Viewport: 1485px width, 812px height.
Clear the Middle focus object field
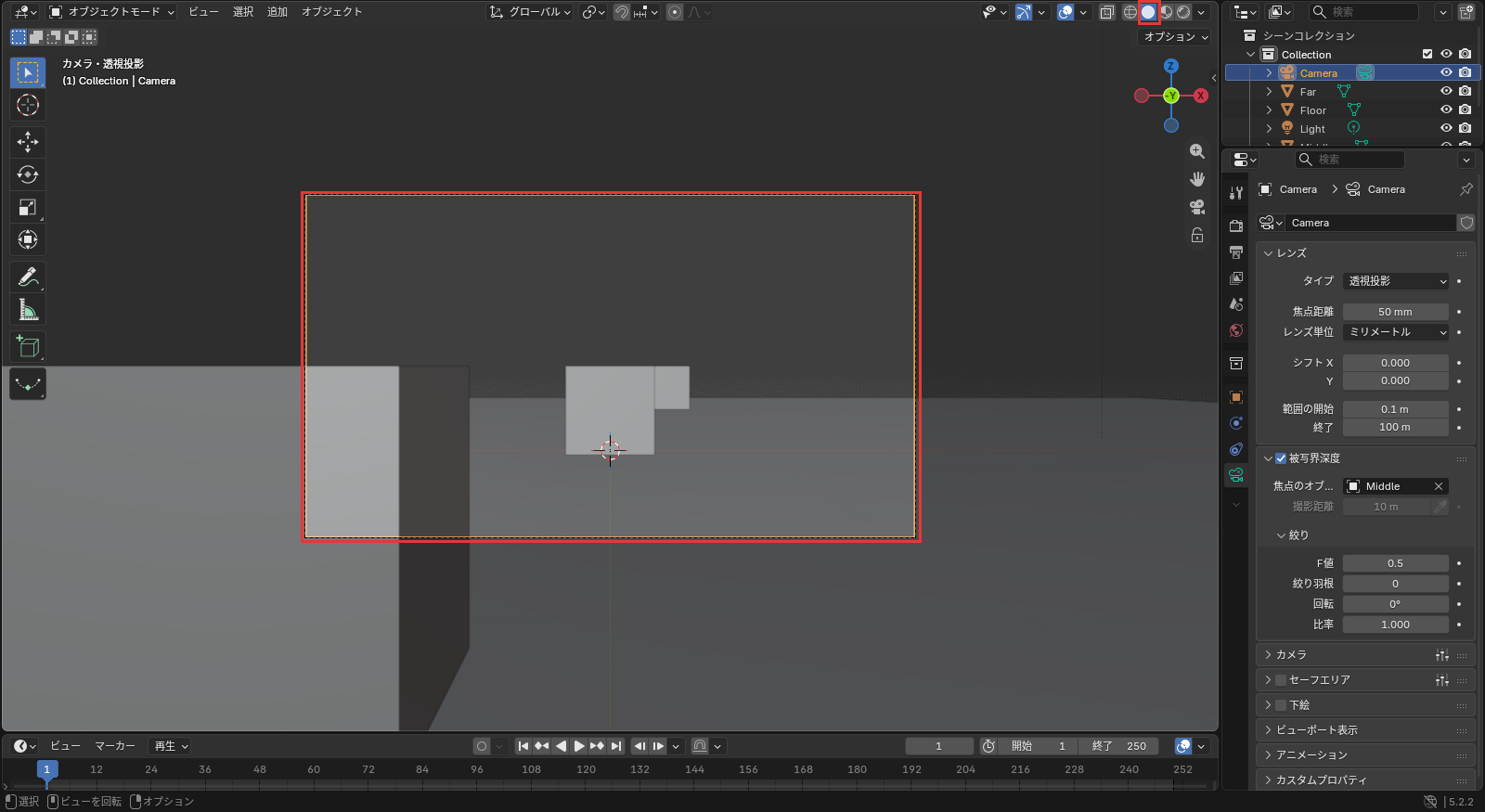[1439, 486]
